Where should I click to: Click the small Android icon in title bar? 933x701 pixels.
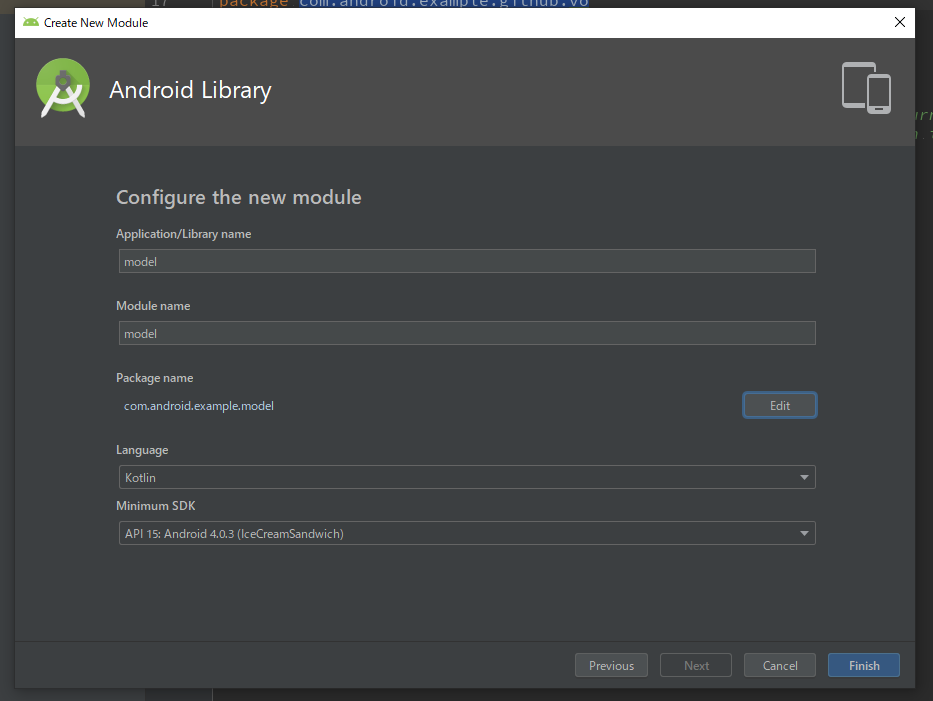click(31, 22)
